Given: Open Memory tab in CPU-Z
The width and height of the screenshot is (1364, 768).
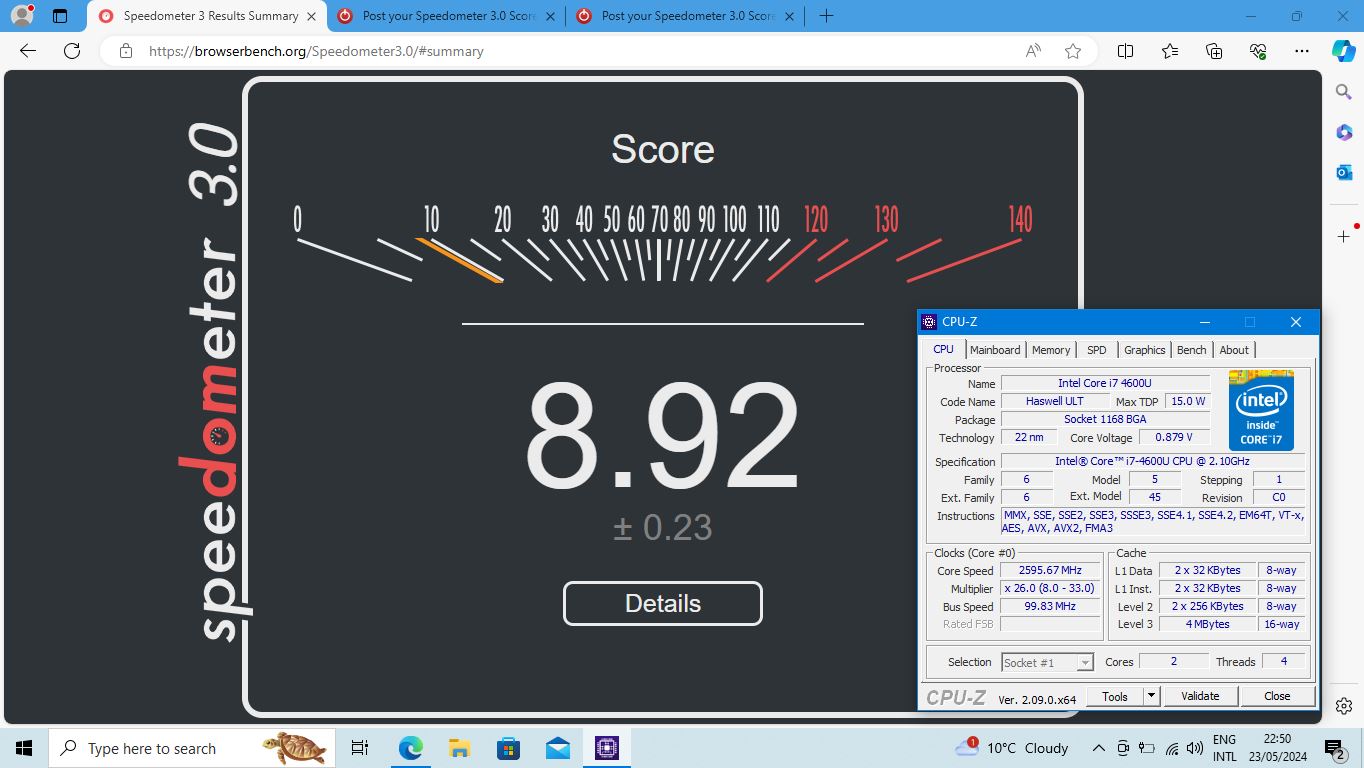Looking at the screenshot, I should (1051, 350).
